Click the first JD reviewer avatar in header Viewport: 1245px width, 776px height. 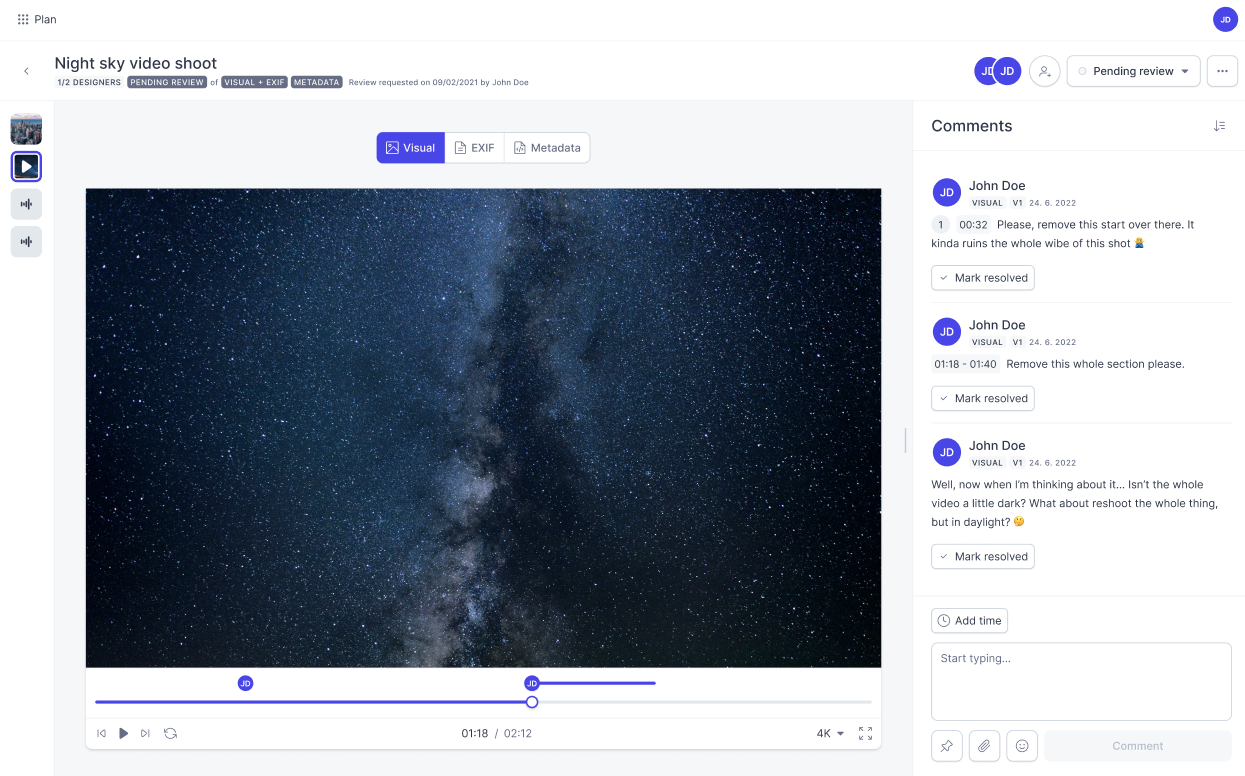tap(984, 71)
